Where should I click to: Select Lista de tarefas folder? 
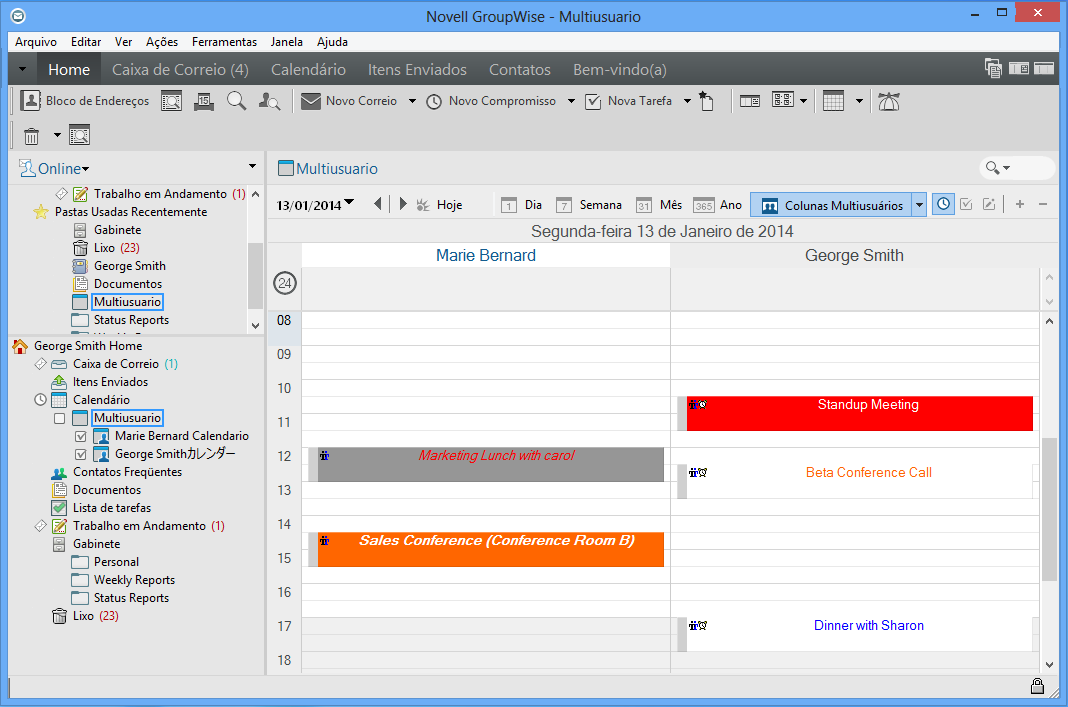click(x=112, y=508)
